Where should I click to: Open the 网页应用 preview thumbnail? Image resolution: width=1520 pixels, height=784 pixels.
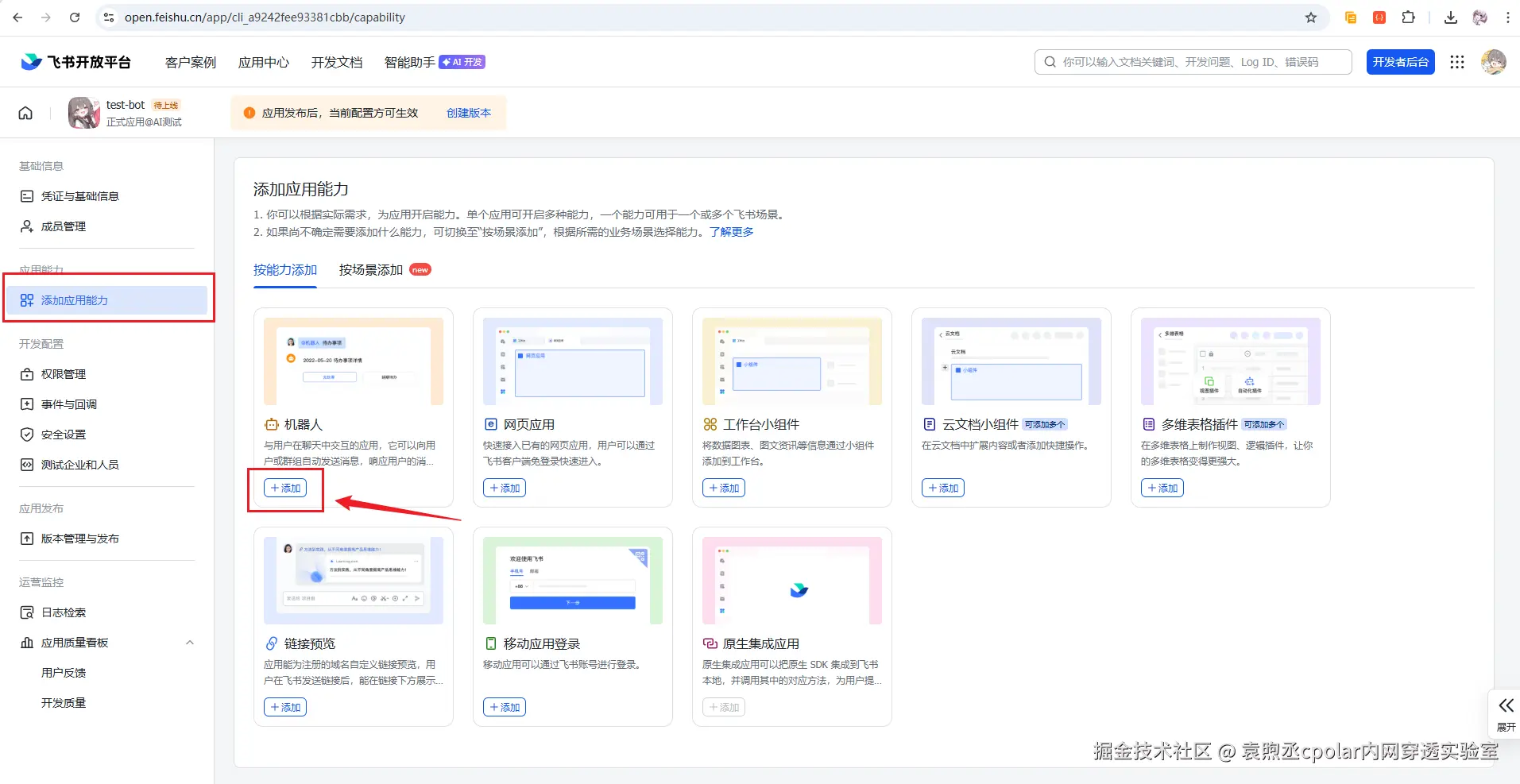(573, 361)
